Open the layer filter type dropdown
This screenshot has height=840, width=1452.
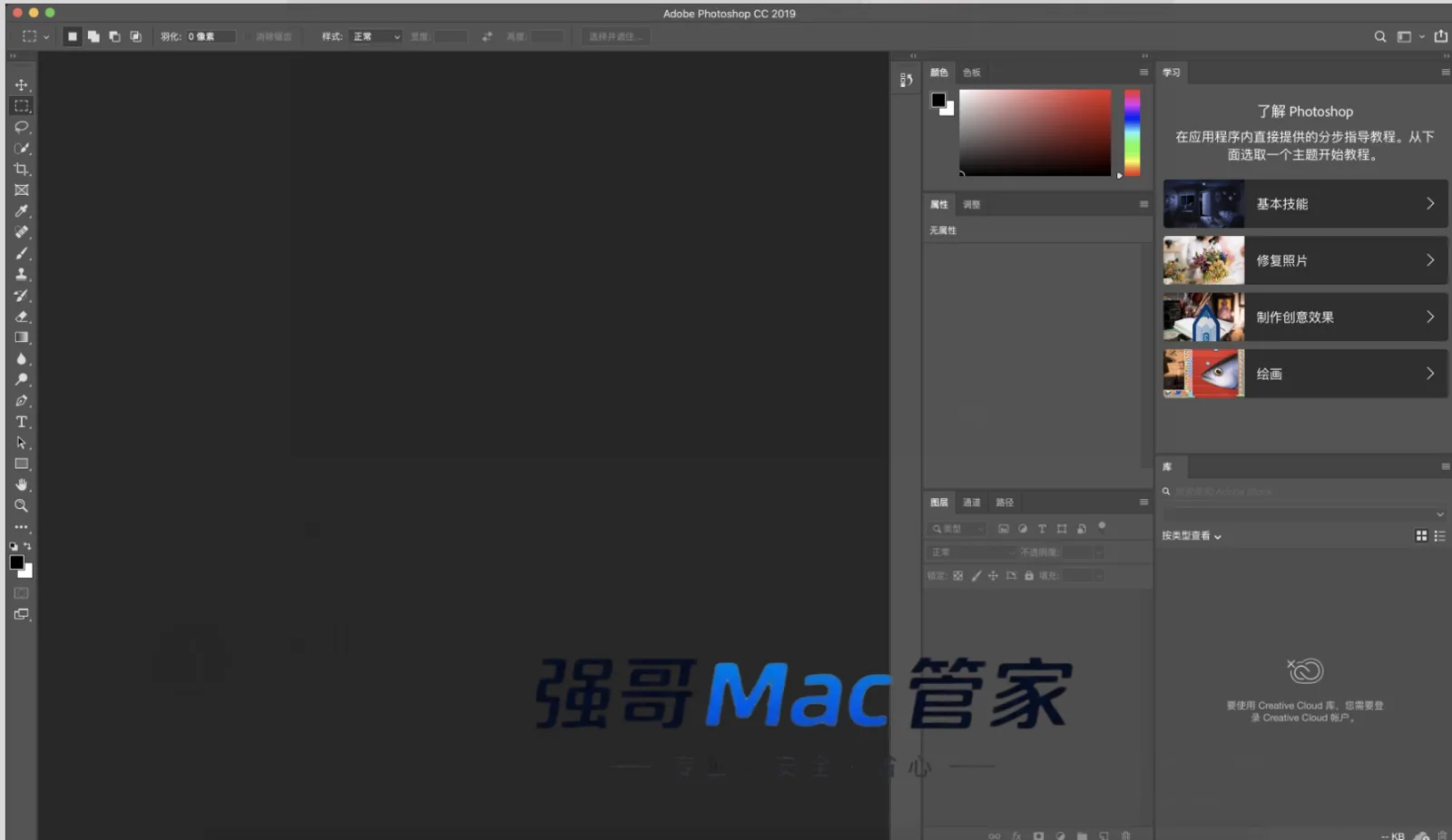point(958,528)
